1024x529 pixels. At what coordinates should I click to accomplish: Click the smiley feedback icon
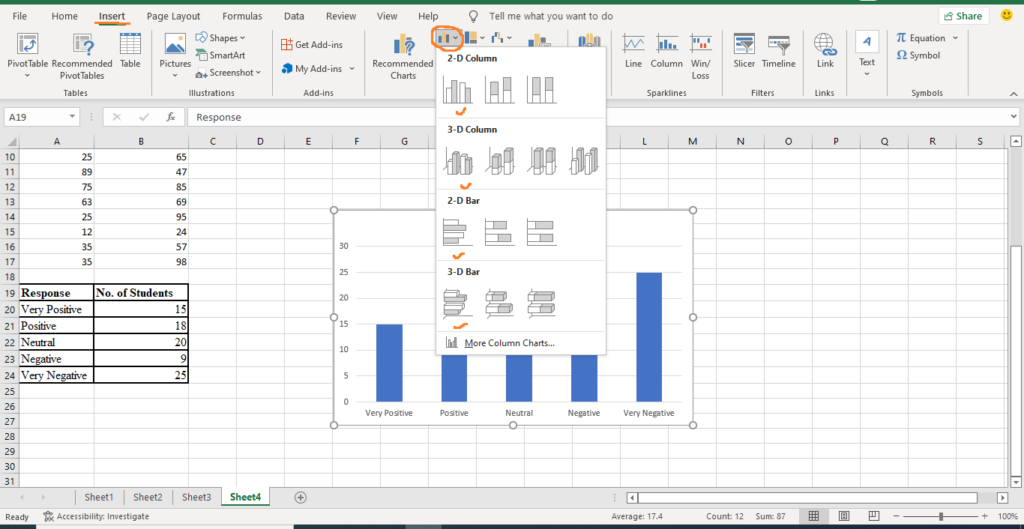coord(1006,15)
